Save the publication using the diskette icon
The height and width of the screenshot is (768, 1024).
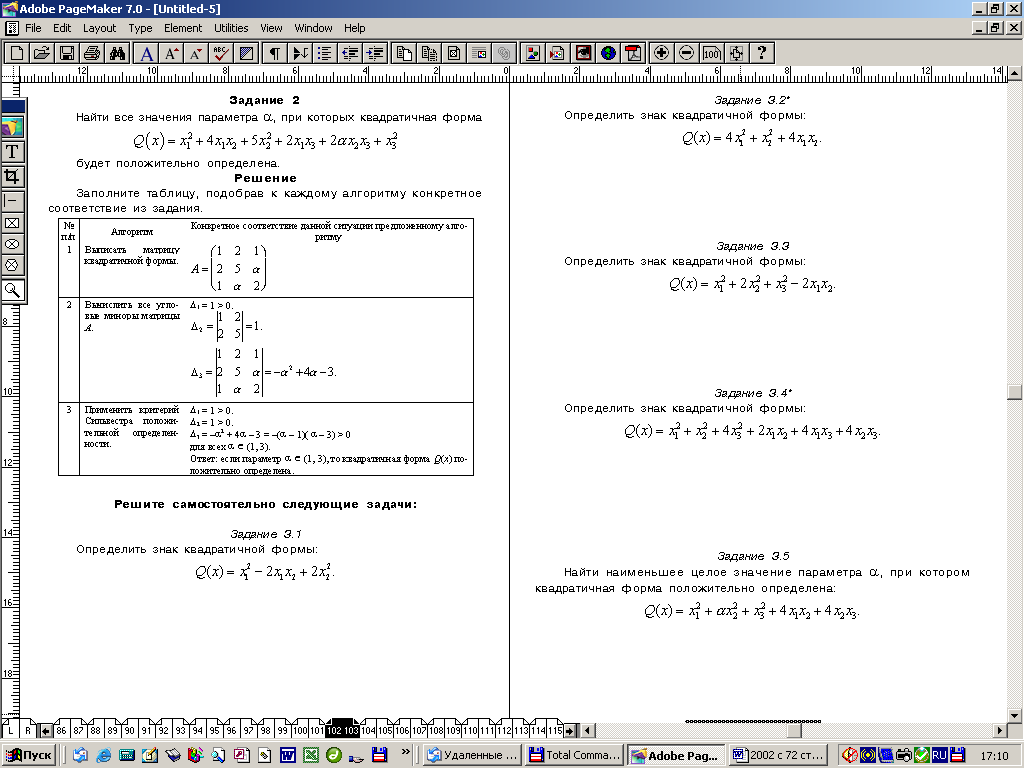point(67,53)
